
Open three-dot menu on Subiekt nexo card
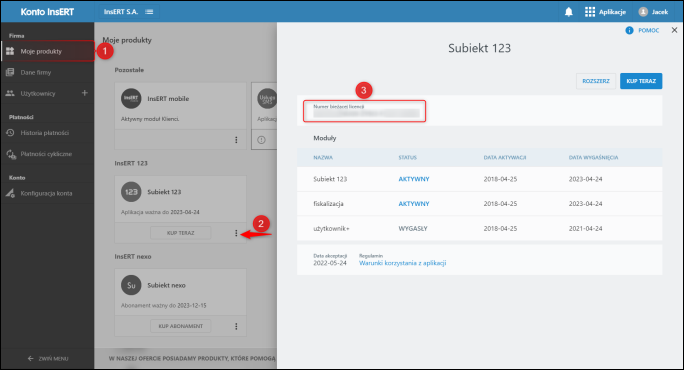[236, 326]
